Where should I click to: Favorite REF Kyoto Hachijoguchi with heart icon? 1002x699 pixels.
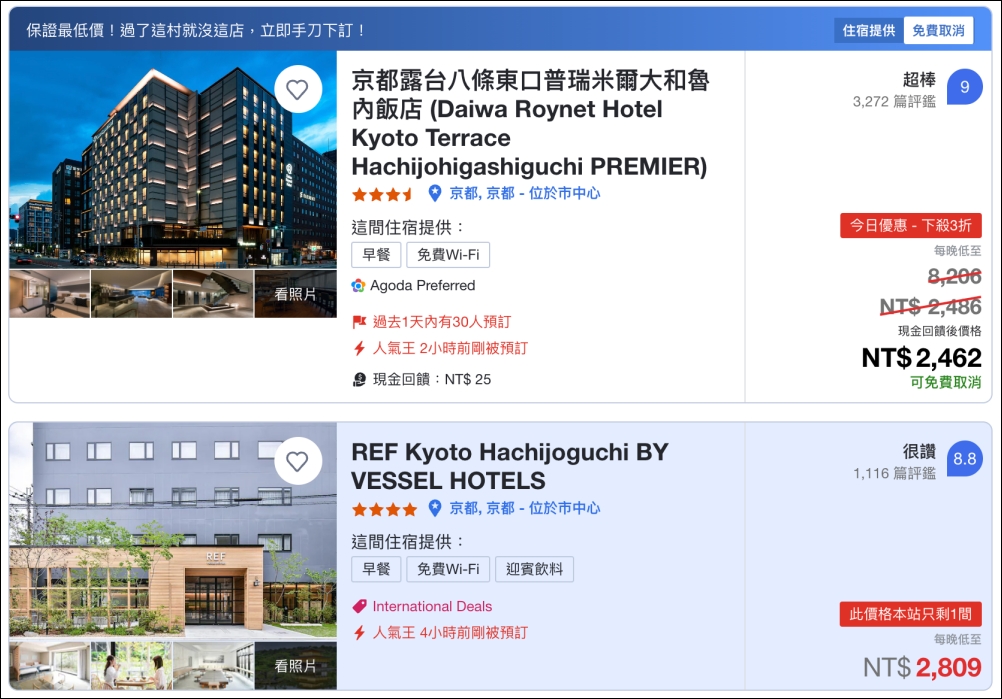coord(298,461)
